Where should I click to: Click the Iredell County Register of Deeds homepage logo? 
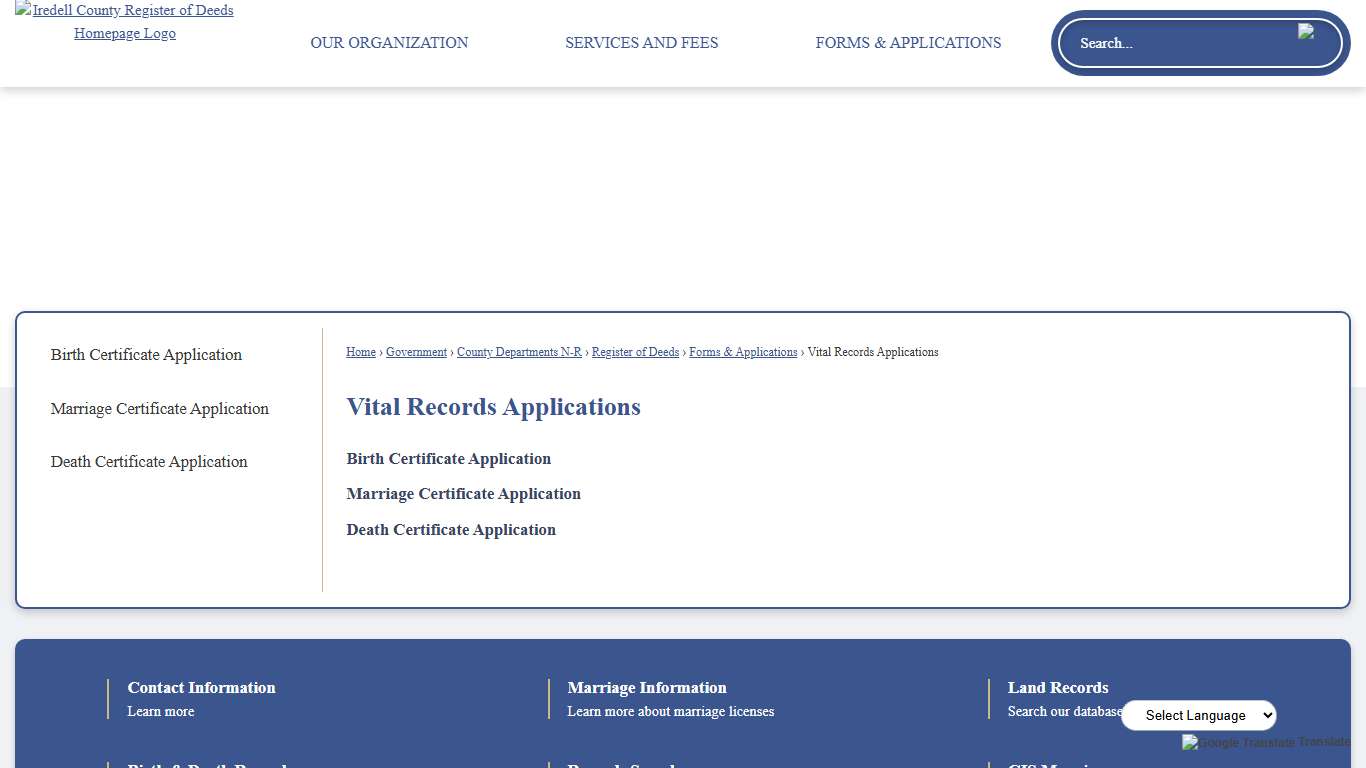[x=124, y=21]
